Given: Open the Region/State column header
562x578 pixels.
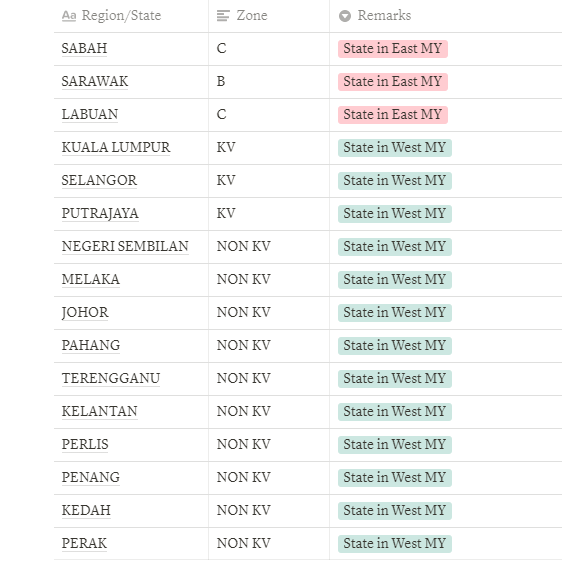Looking at the screenshot, I should (131, 16).
